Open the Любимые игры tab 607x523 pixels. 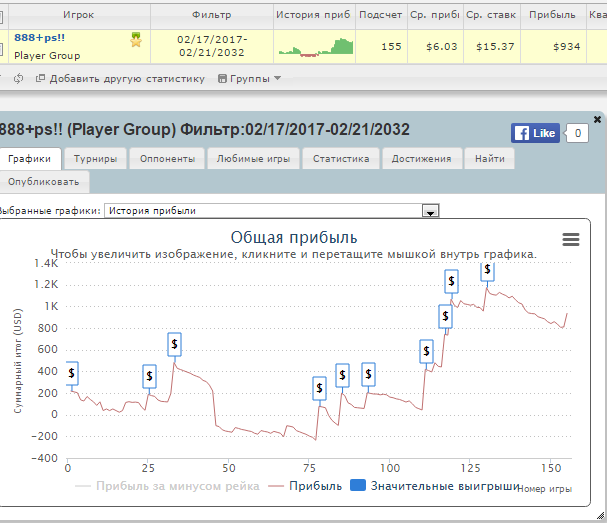(253, 159)
